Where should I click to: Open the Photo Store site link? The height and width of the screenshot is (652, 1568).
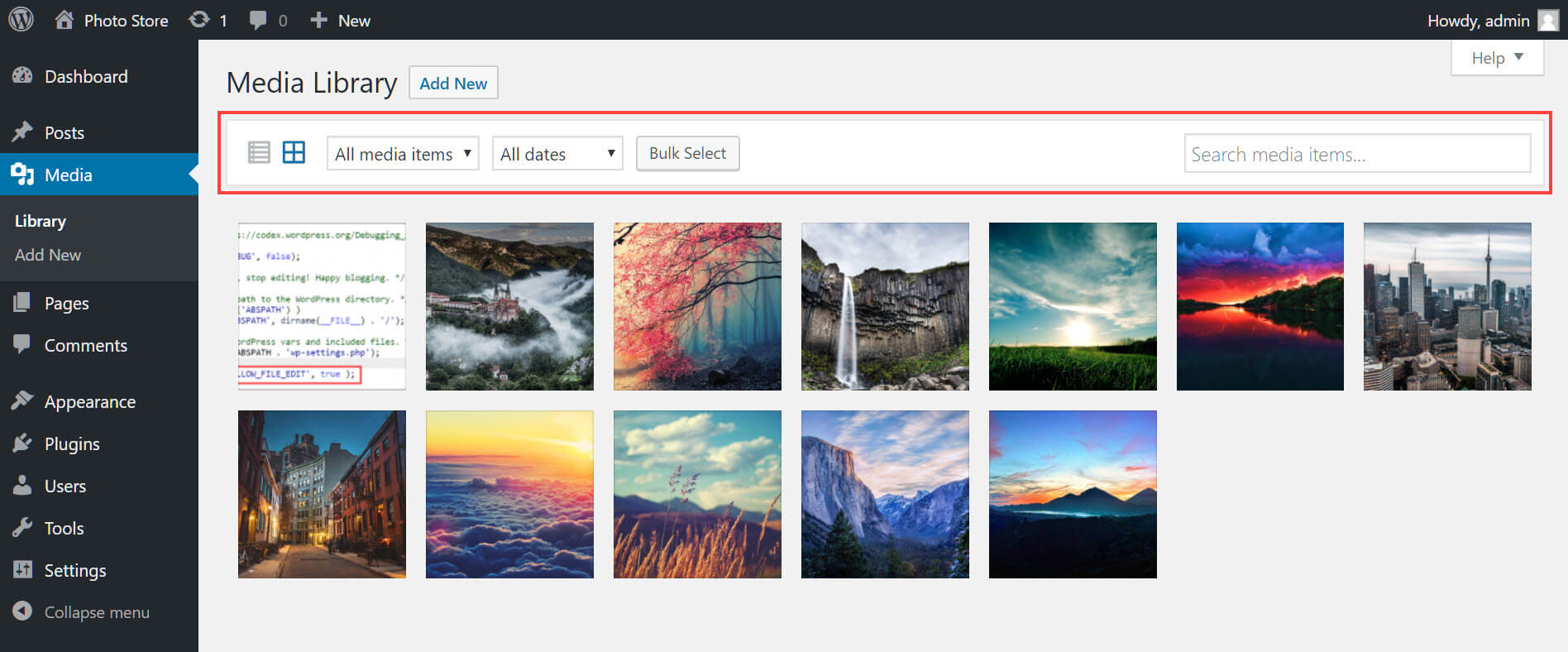pyautogui.click(x=126, y=21)
